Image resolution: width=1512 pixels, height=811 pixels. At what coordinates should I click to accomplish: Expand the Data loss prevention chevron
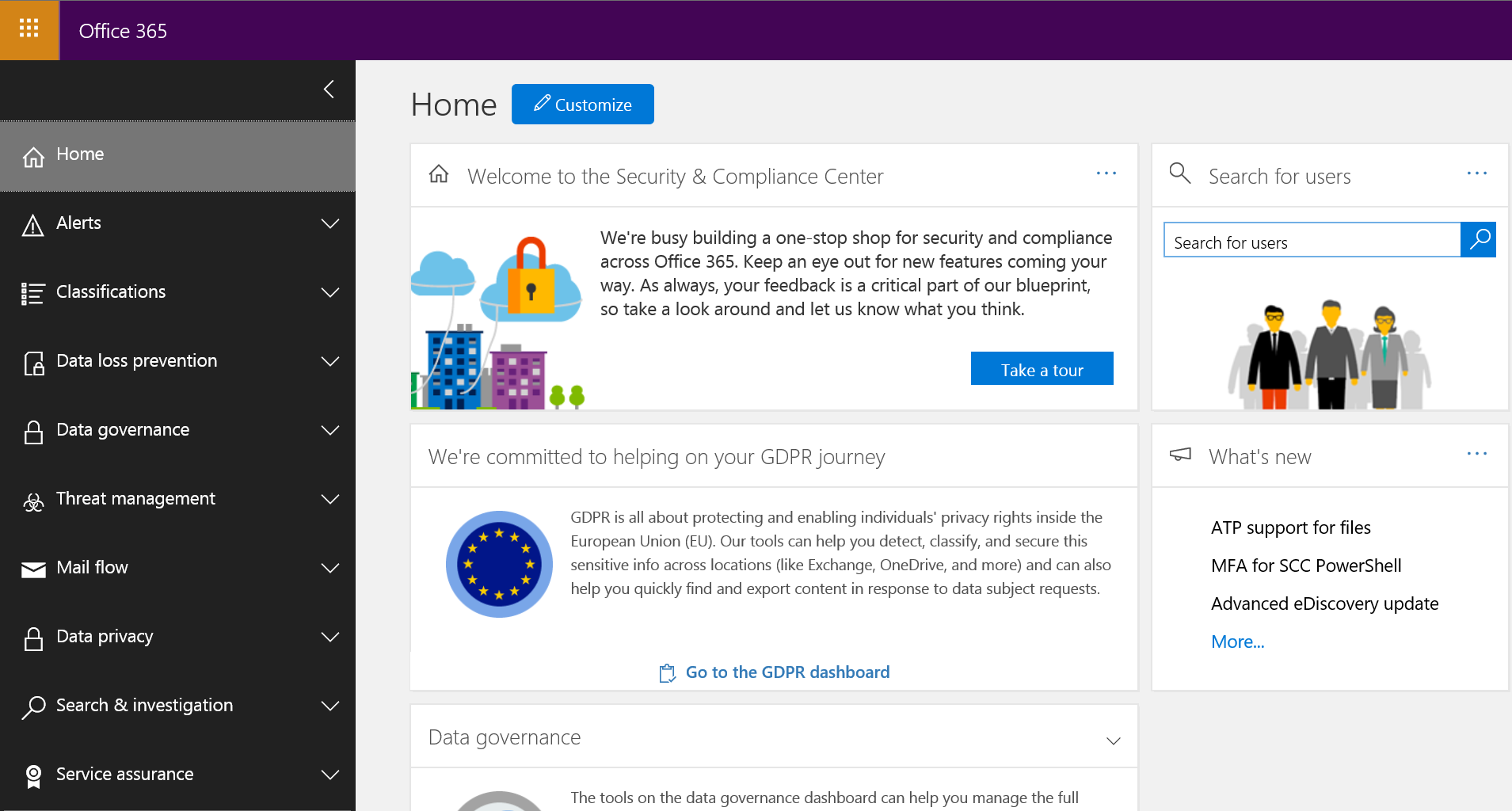coord(330,361)
